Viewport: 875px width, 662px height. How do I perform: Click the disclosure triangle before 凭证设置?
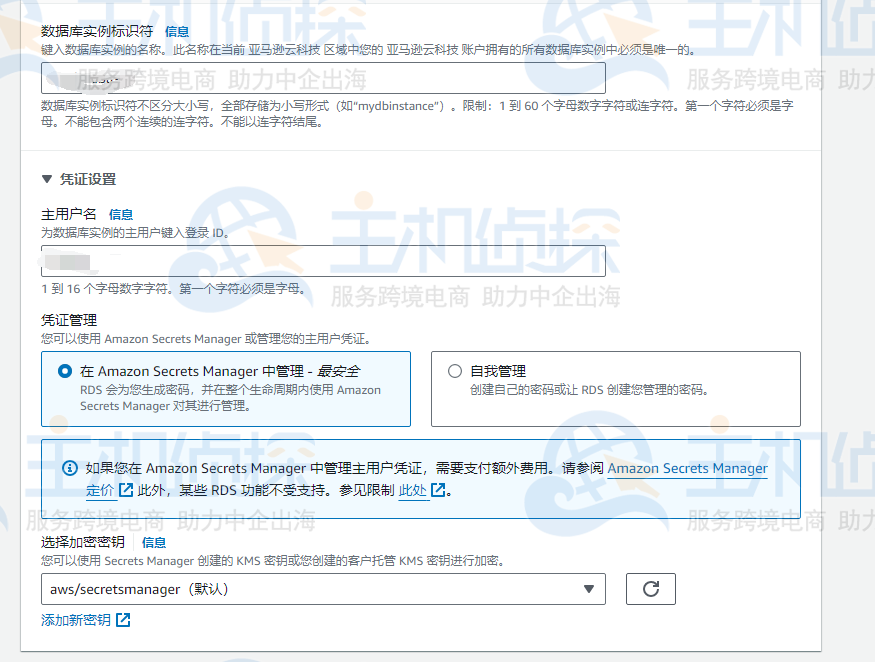click(46, 180)
